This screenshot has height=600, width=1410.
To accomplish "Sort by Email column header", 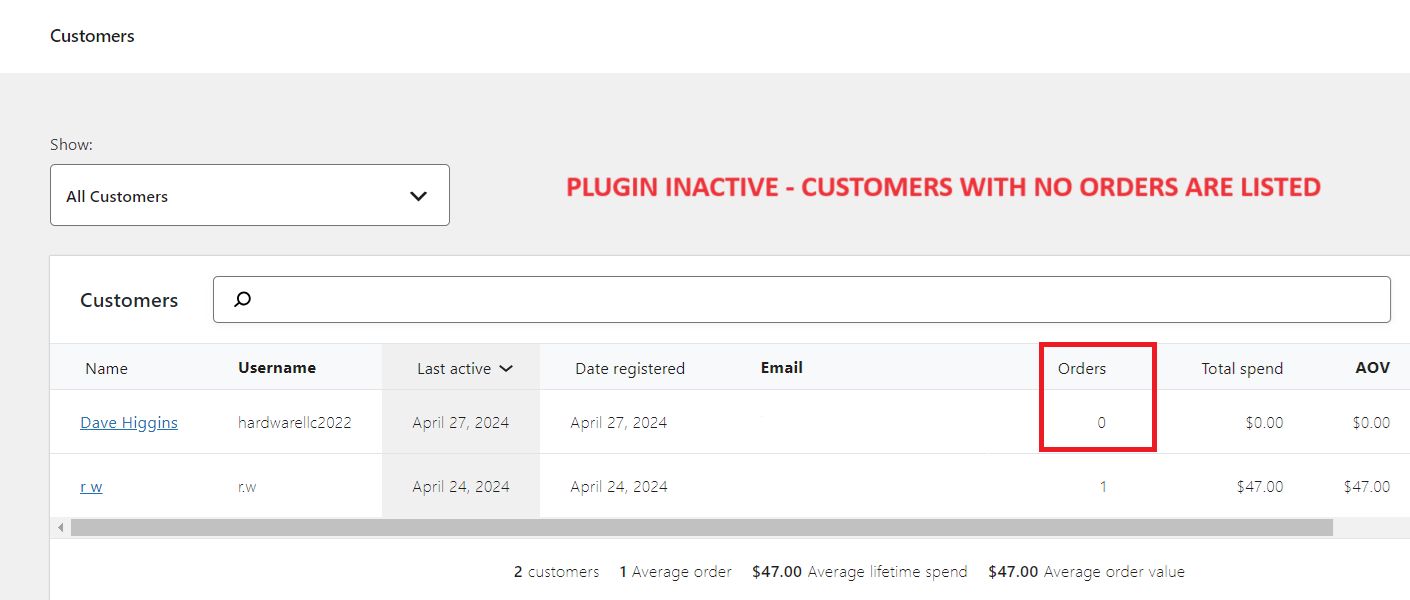I will click(x=782, y=368).
